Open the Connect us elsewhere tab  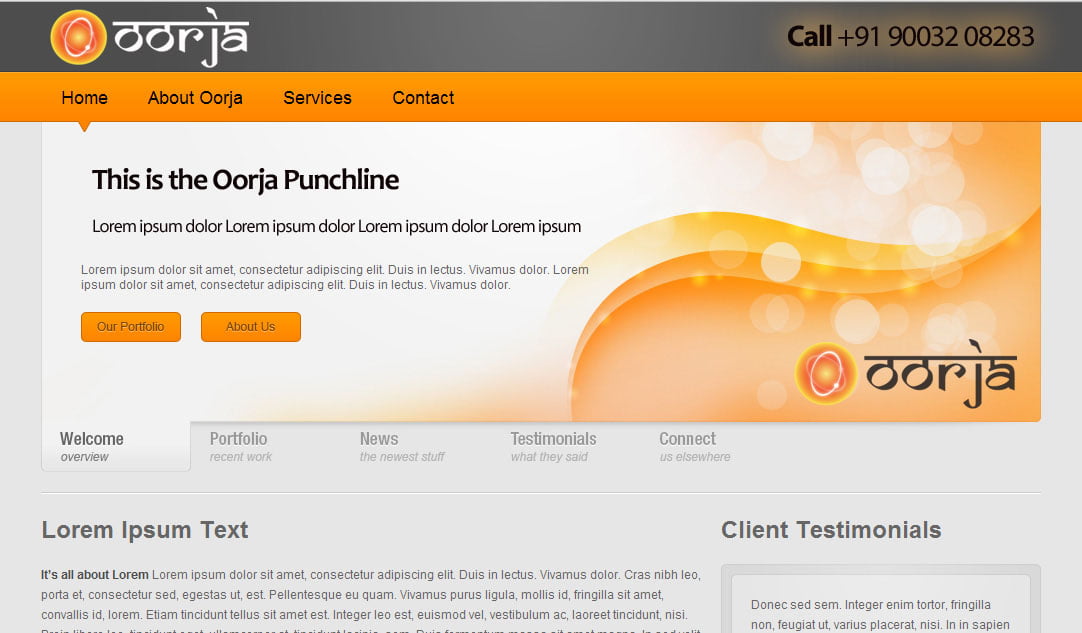point(693,444)
